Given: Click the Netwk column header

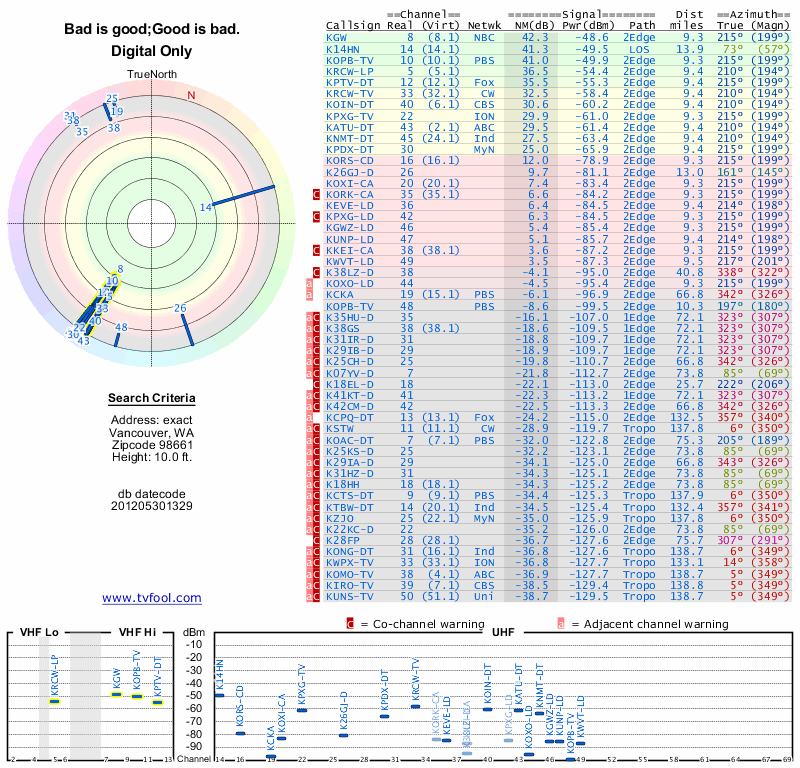Looking at the screenshot, I should click(x=484, y=26).
